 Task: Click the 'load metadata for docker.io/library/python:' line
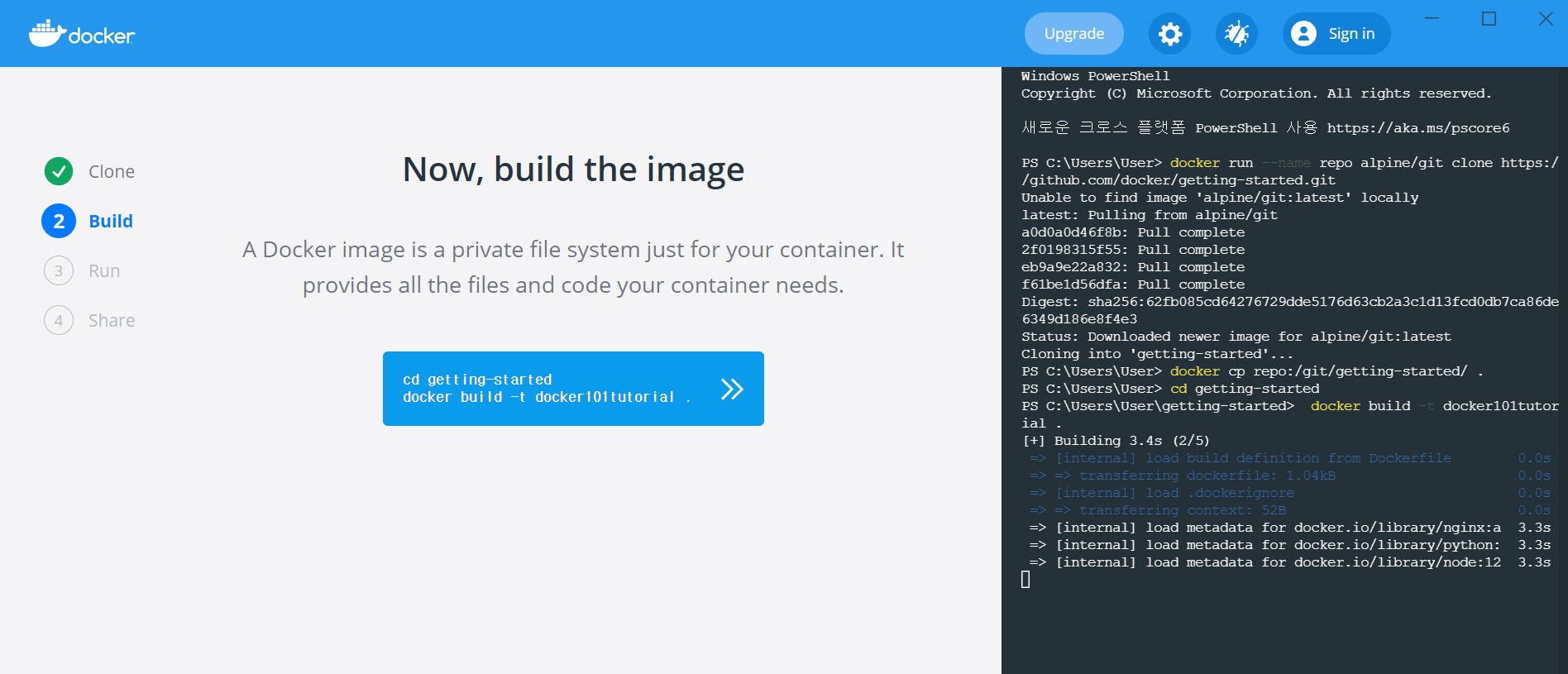pos(1289,545)
